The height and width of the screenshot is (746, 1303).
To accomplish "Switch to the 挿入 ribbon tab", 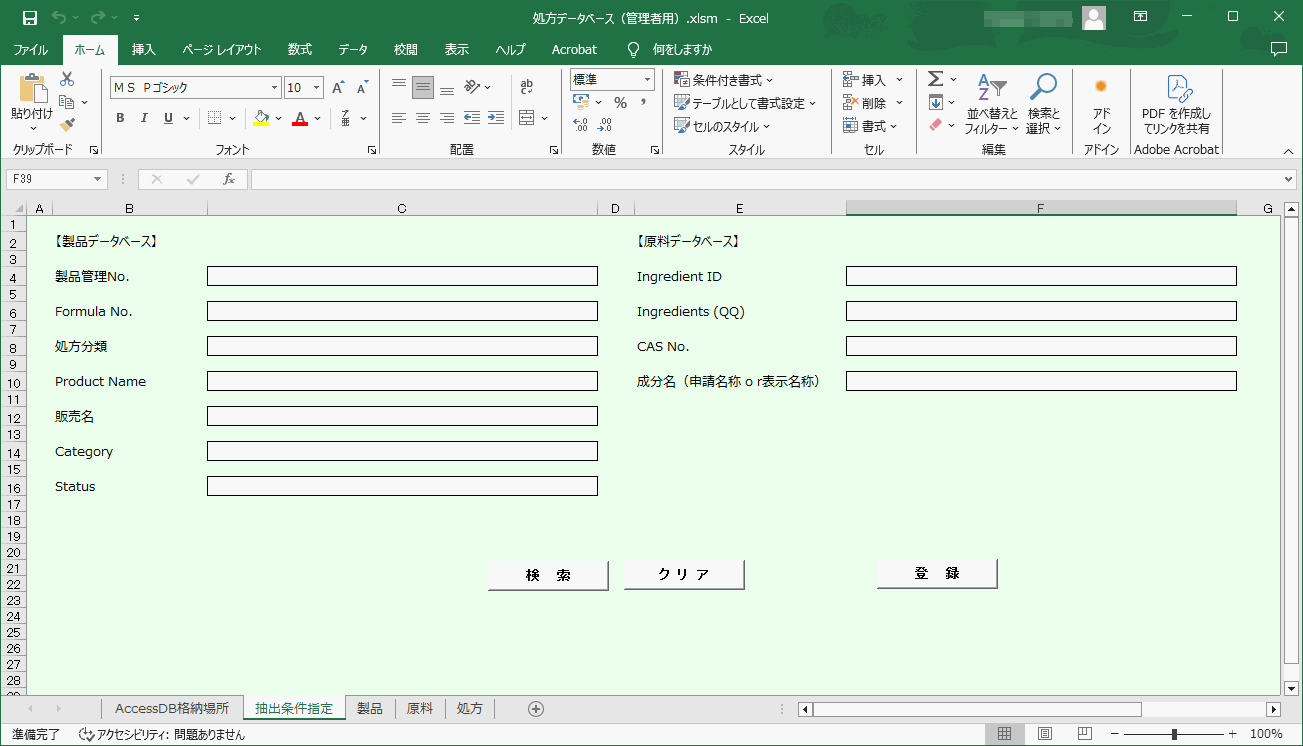I will 144,49.
